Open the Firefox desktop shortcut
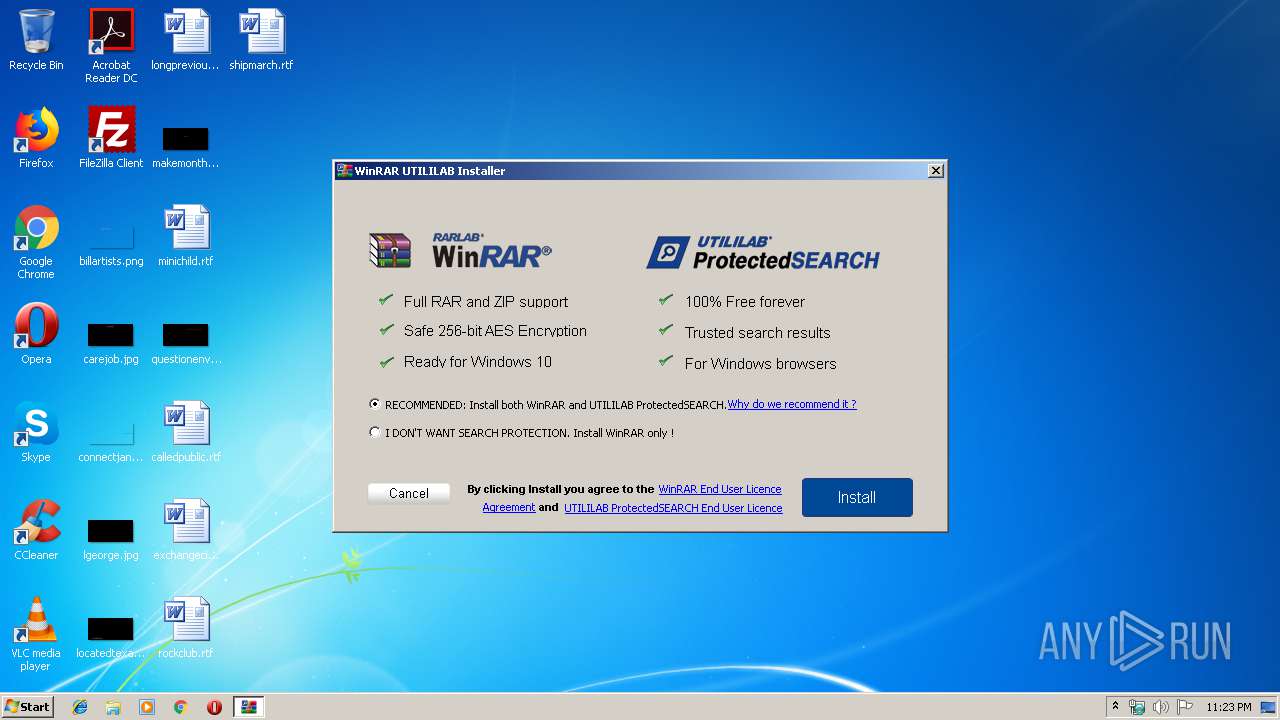This screenshot has height=720, width=1280. click(x=36, y=138)
